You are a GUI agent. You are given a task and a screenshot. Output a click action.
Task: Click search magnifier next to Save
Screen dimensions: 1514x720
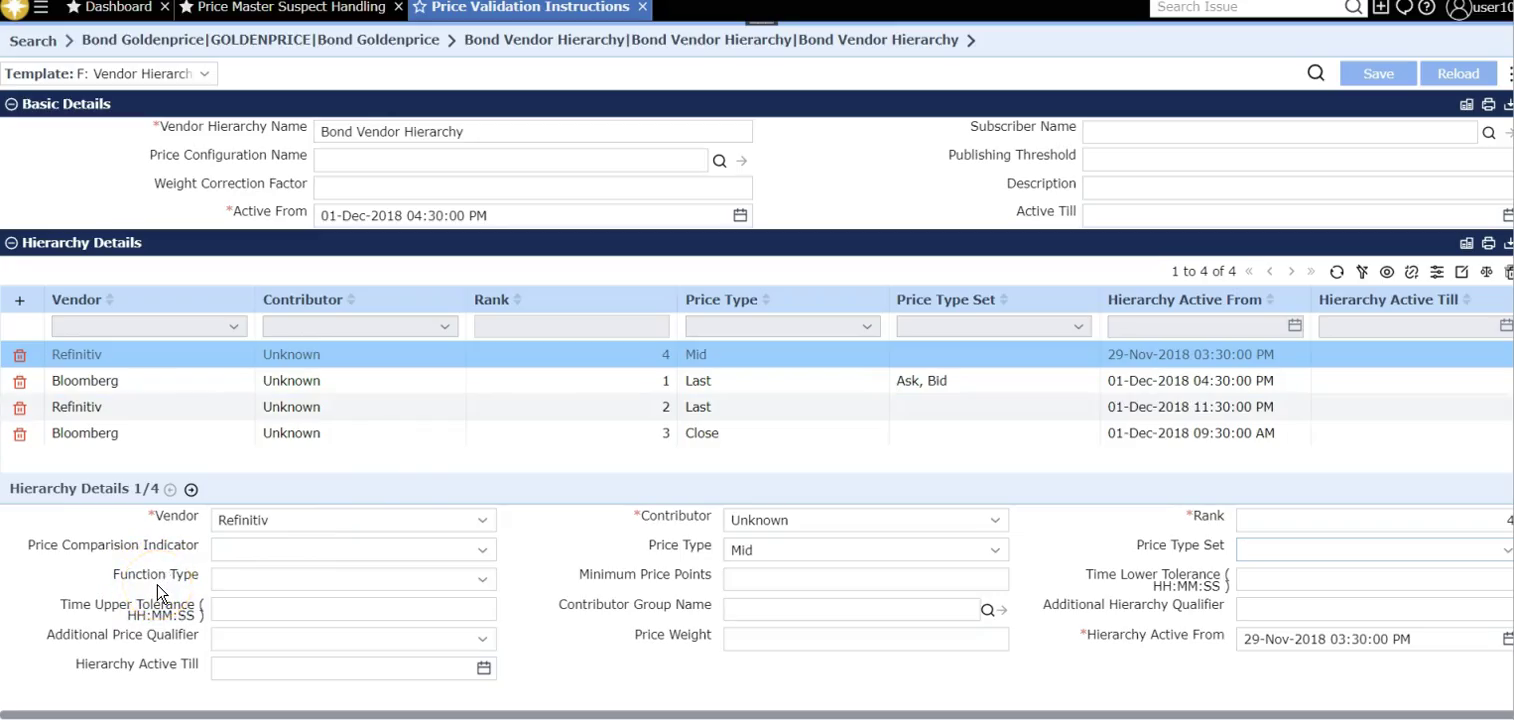[x=1316, y=73]
